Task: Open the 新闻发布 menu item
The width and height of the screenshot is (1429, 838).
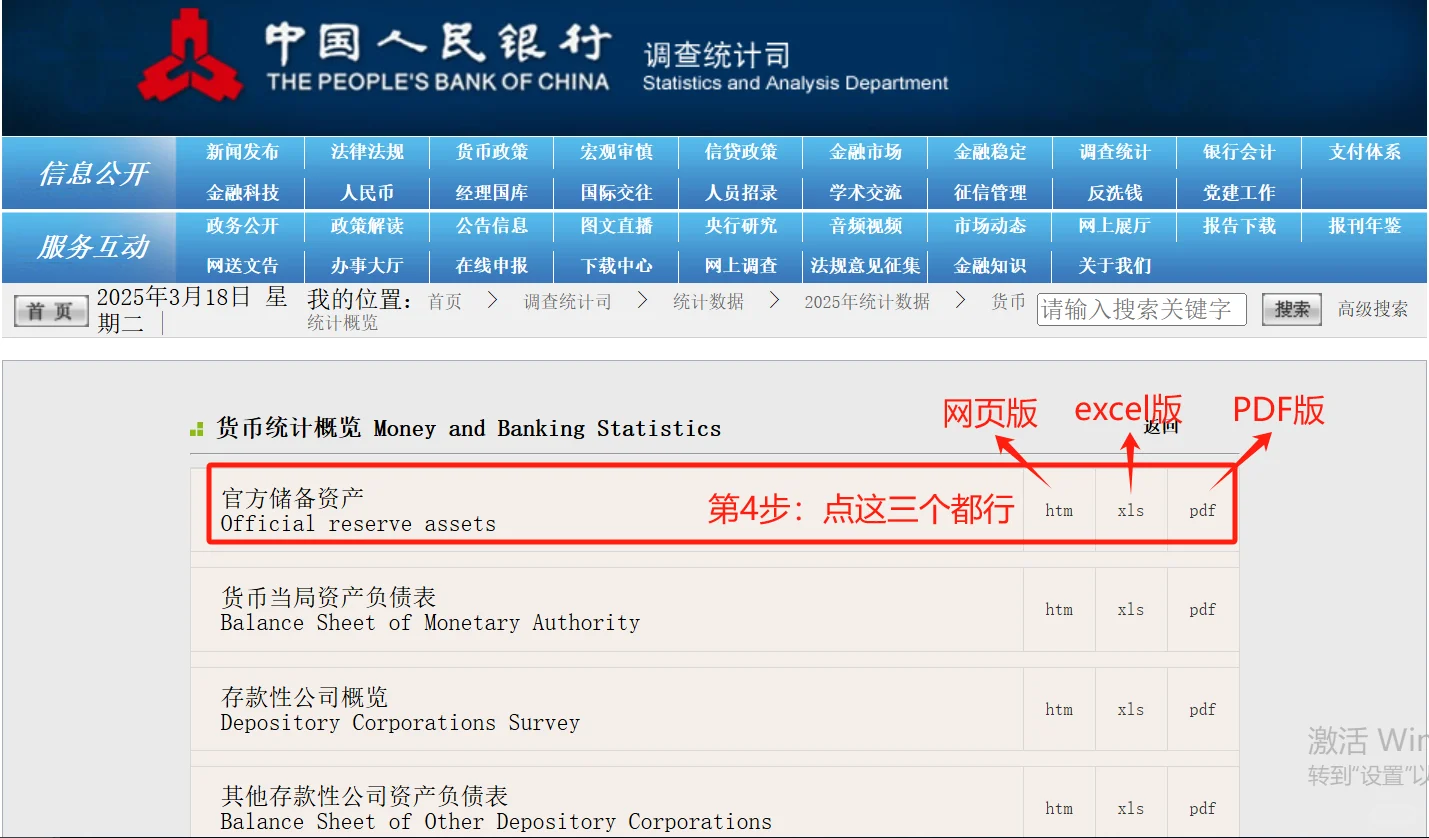Action: 243,152
